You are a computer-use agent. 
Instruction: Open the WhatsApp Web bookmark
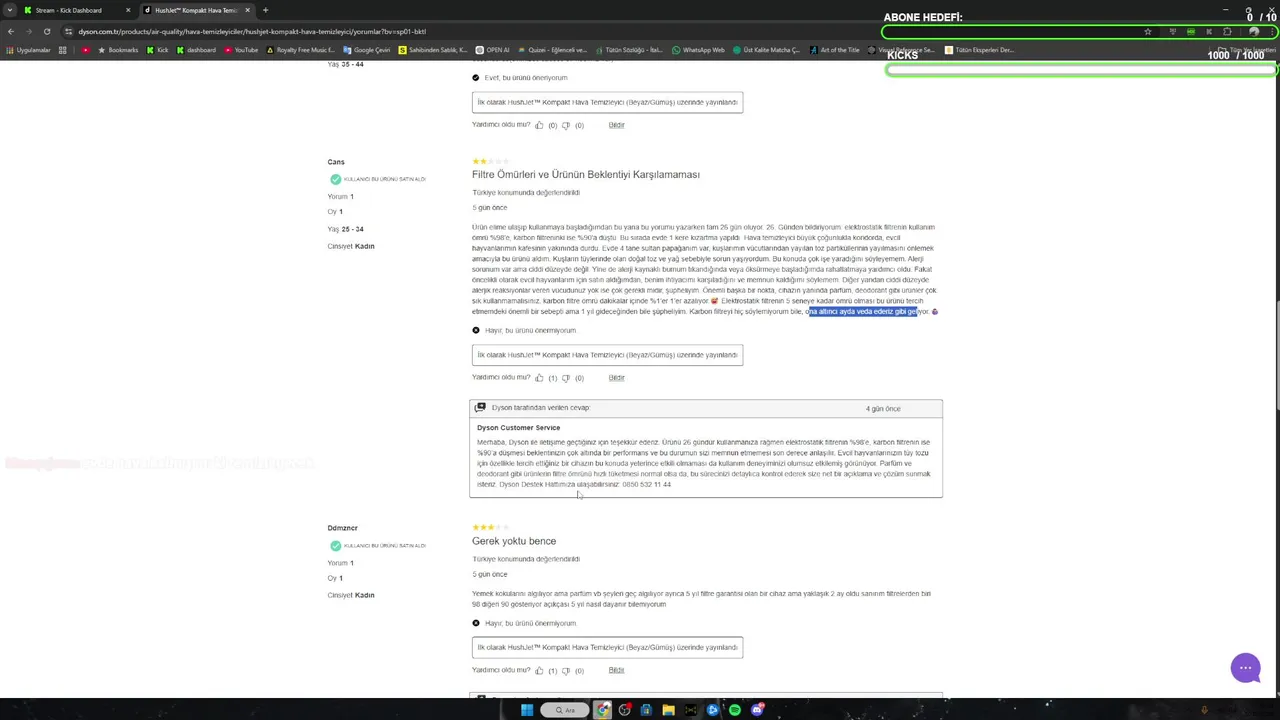[x=698, y=50]
